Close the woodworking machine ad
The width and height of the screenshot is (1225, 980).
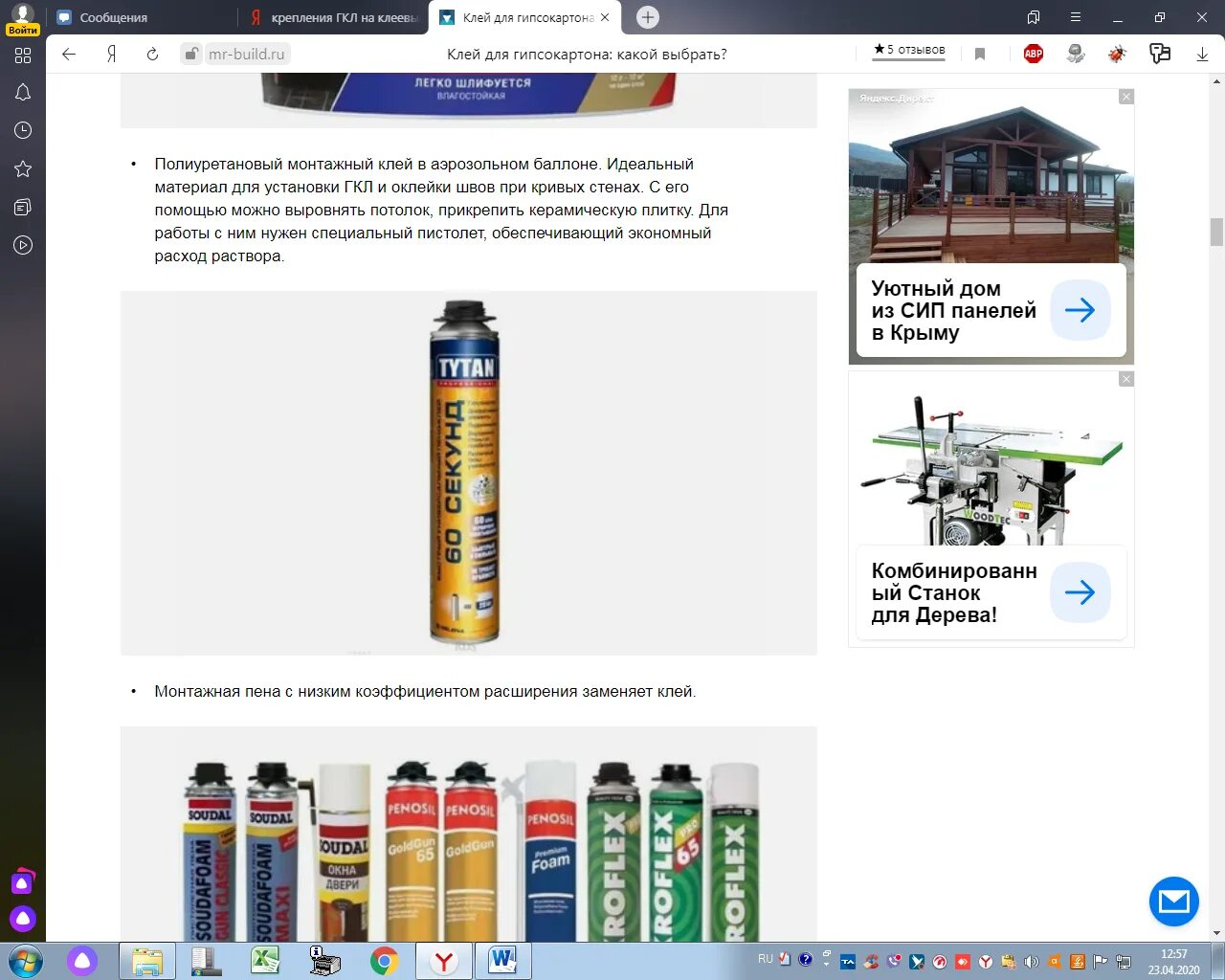1126,379
